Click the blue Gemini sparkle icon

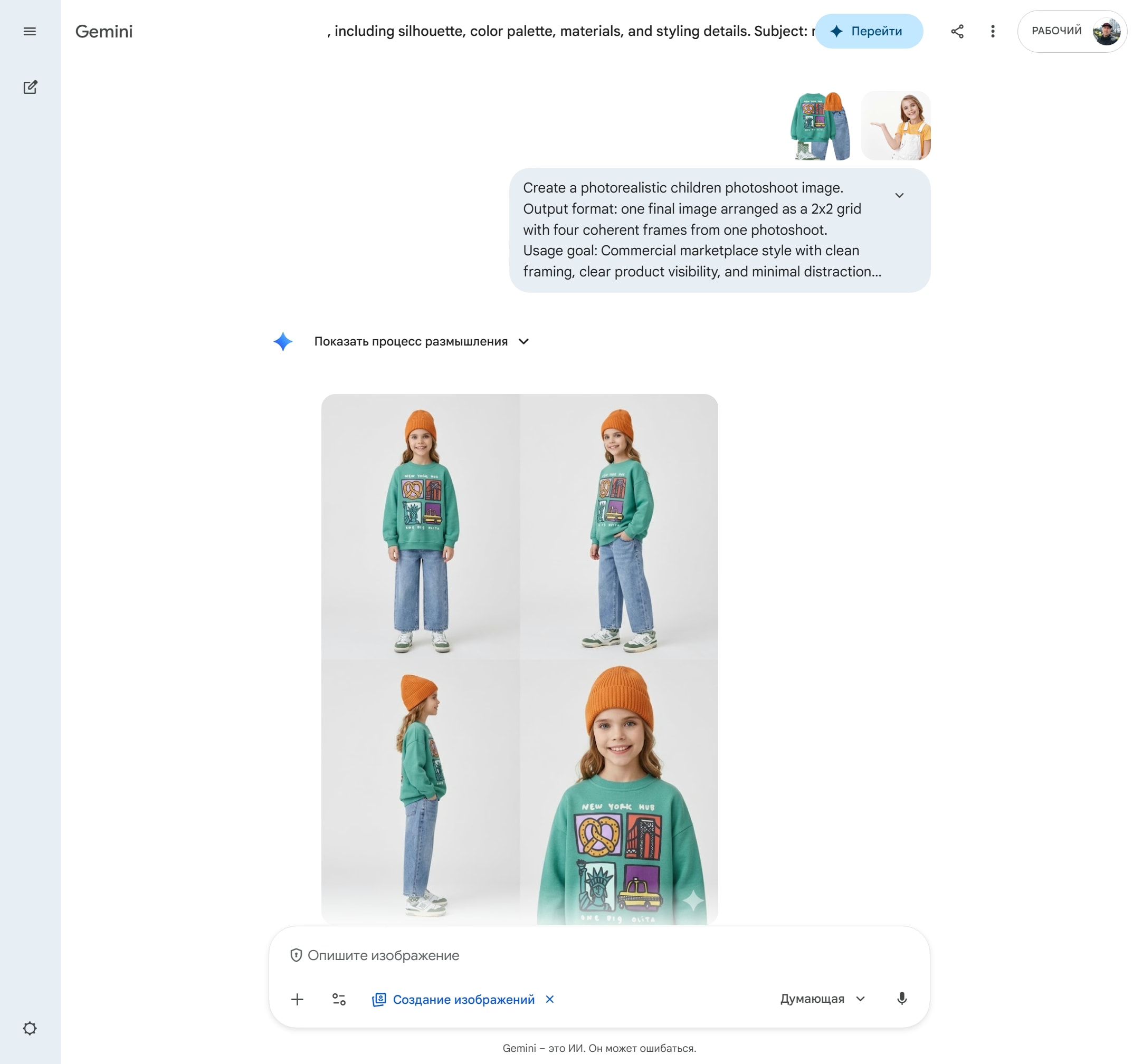(283, 341)
